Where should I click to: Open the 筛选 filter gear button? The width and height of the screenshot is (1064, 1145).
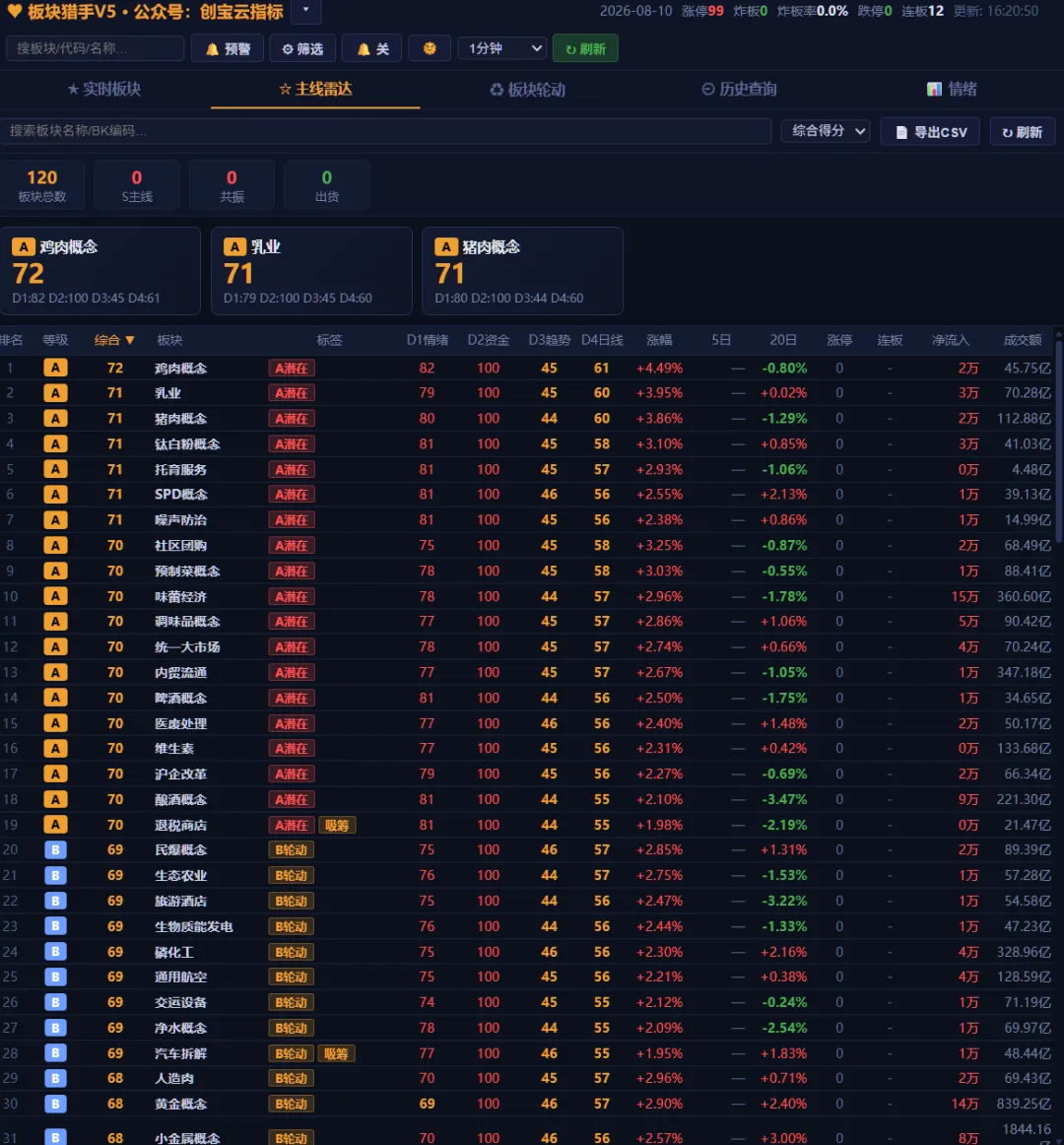pyautogui.click(x=302, y=49)
